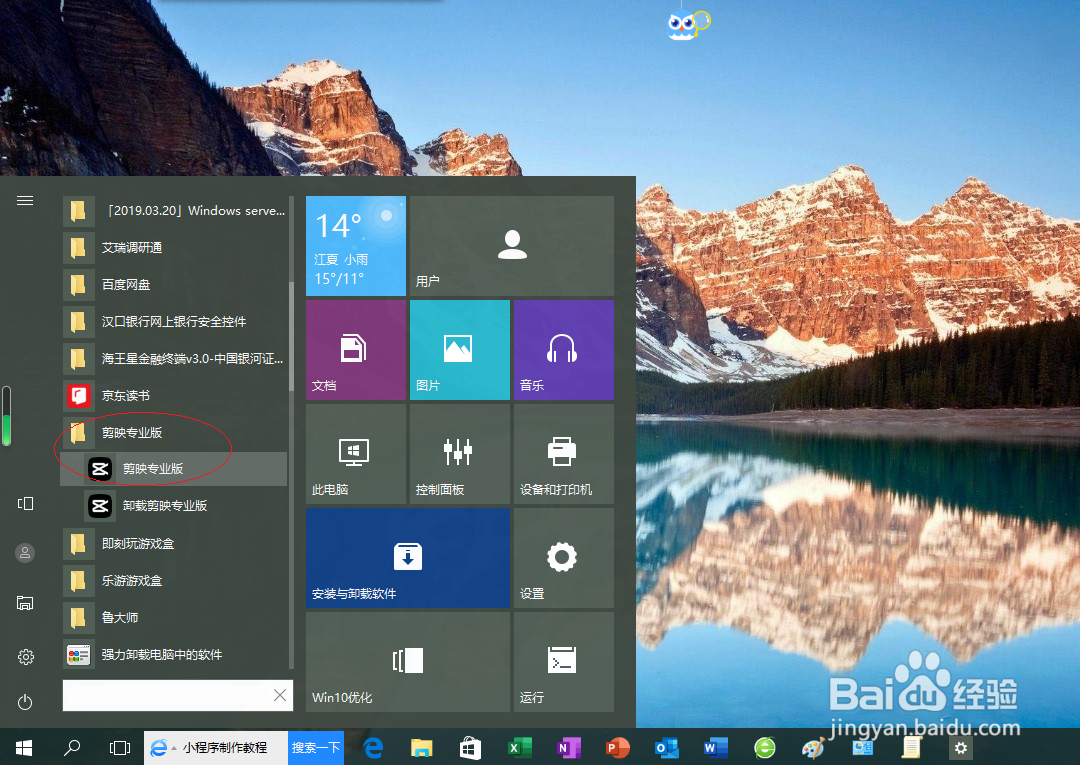Open PowerPoint from the taskbar

(617, 748)
